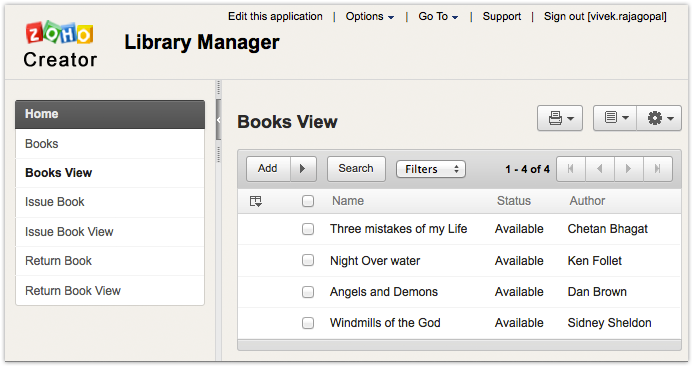The image size is (693, 367).
Task: Check the Angels and Demons row
Action: tap(308, 292)
